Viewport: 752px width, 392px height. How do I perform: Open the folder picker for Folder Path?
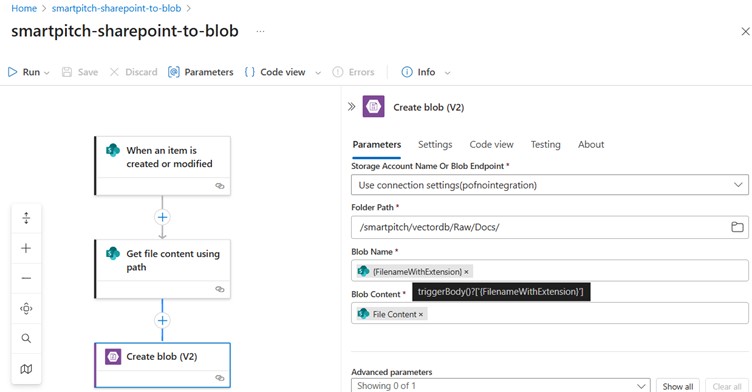737,227
